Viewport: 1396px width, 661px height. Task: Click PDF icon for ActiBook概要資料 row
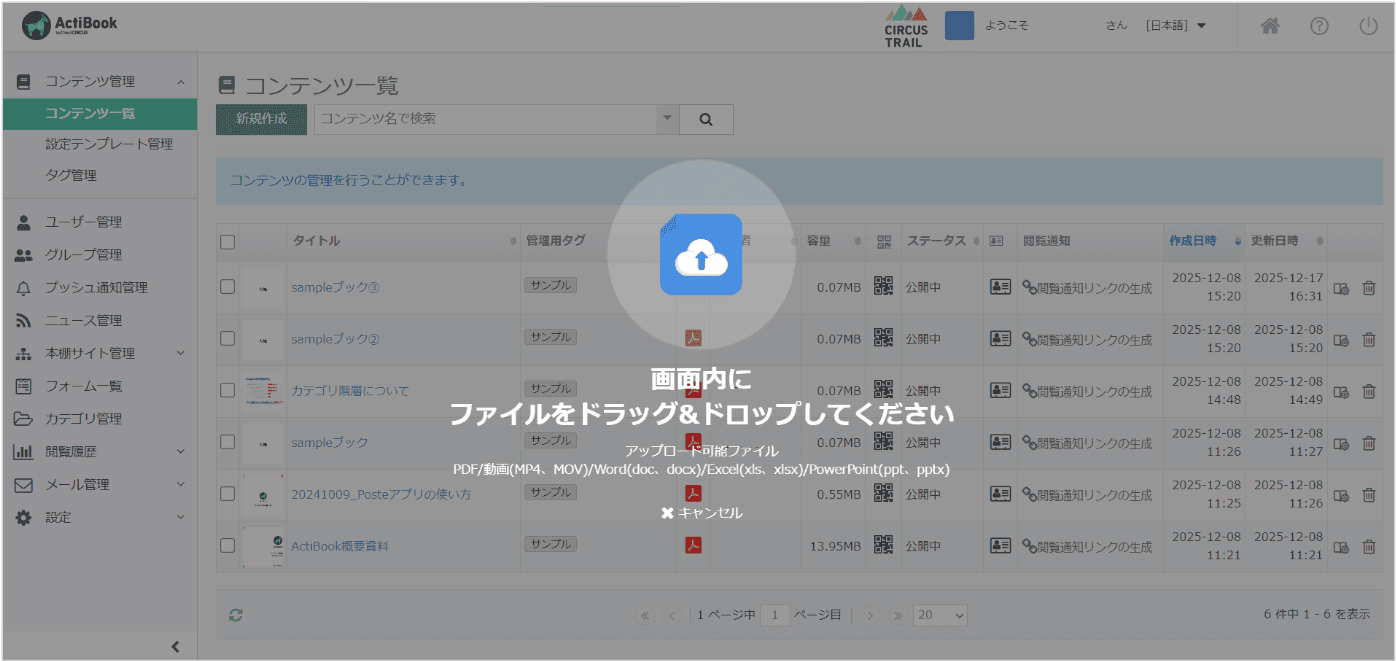[693, 545]
